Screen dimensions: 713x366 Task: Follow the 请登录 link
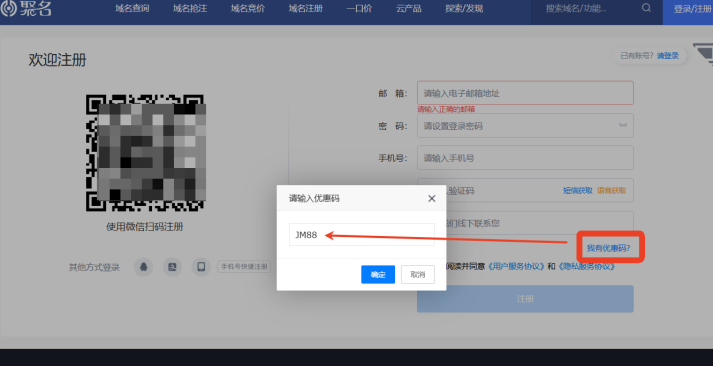click(668, 55)
